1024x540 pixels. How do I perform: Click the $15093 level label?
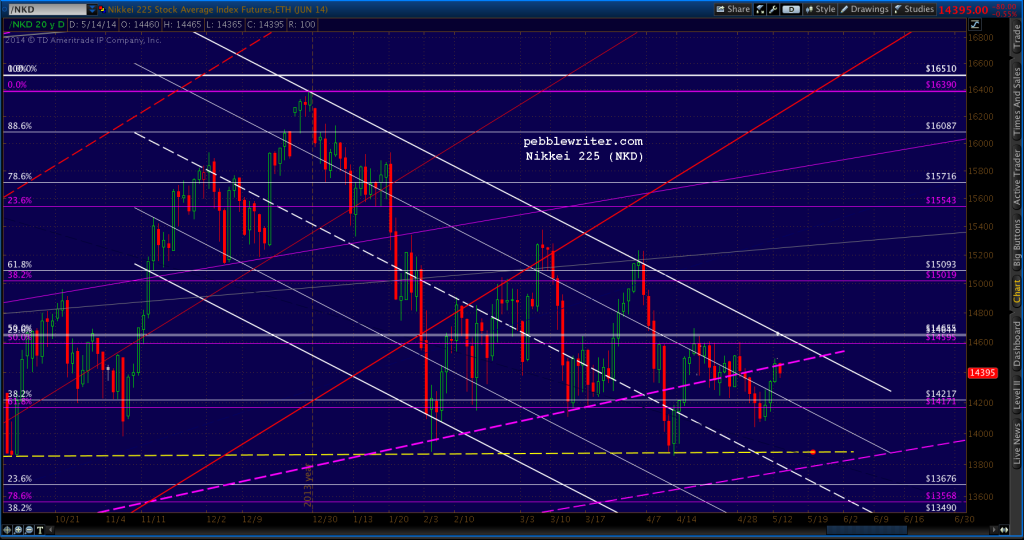coord(941,264)
